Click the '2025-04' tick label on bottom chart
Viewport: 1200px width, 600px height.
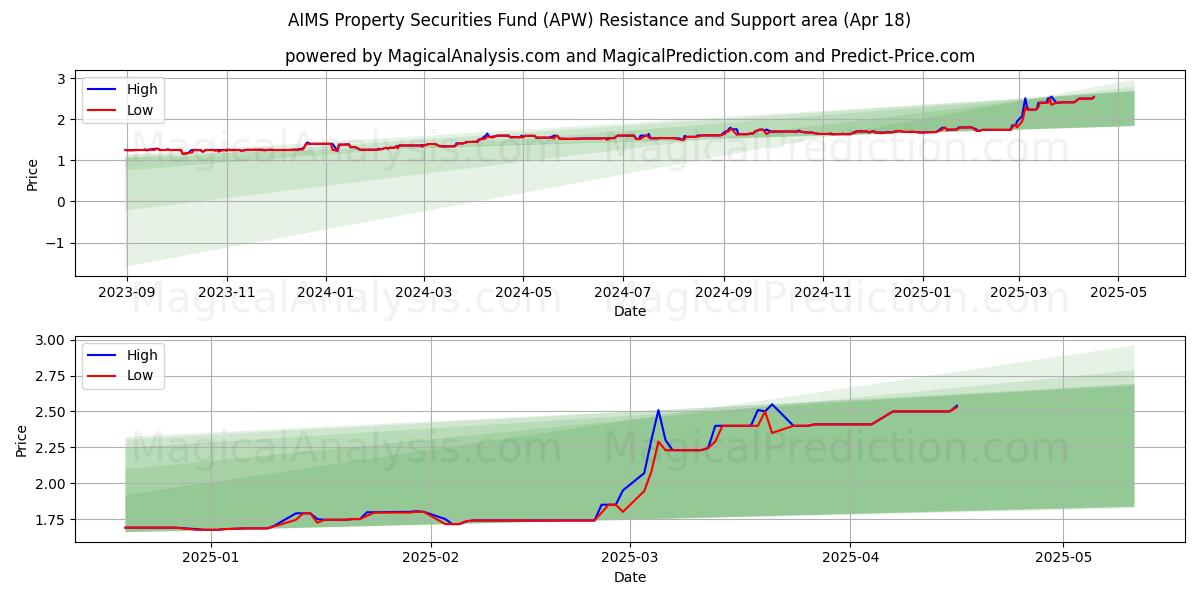point(851,557)
